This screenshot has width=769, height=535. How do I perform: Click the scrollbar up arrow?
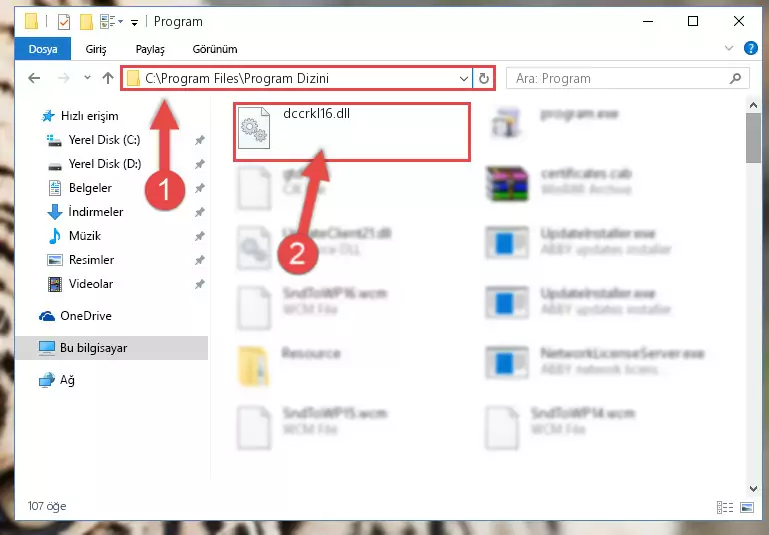click(753, 105)
